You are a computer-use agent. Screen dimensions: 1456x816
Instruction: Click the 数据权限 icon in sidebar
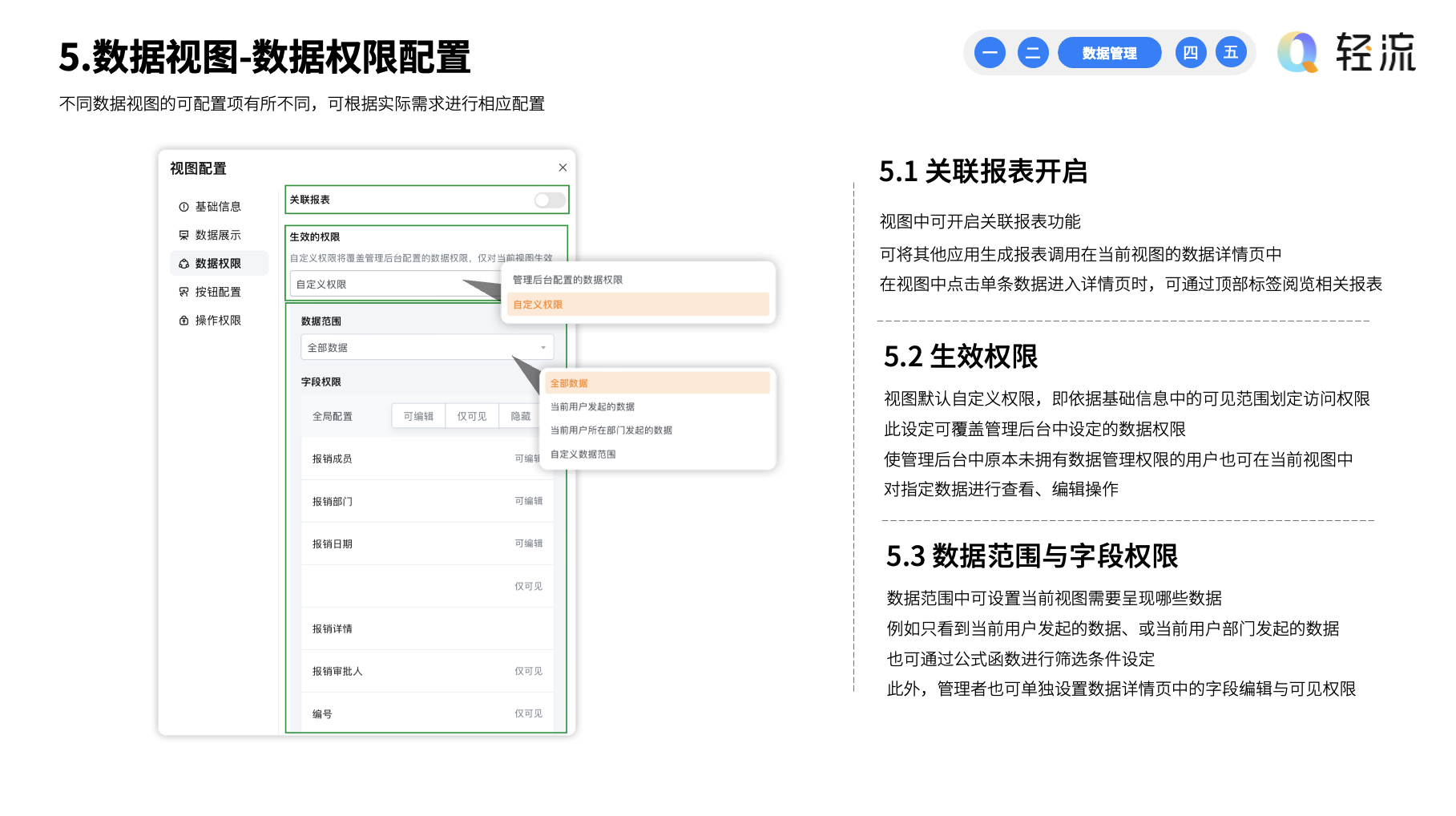[184, 264]
